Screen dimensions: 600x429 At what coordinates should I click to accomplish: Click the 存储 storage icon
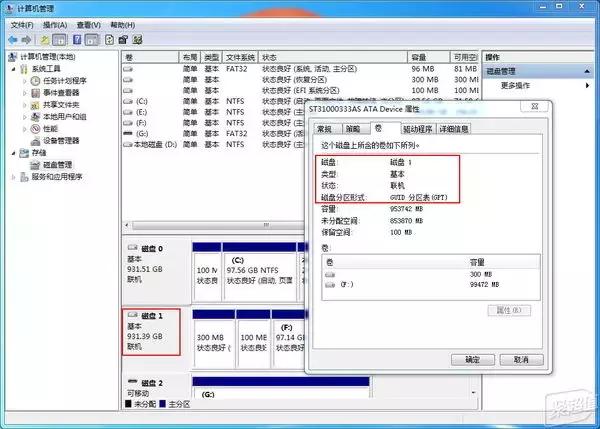[24, 153]
